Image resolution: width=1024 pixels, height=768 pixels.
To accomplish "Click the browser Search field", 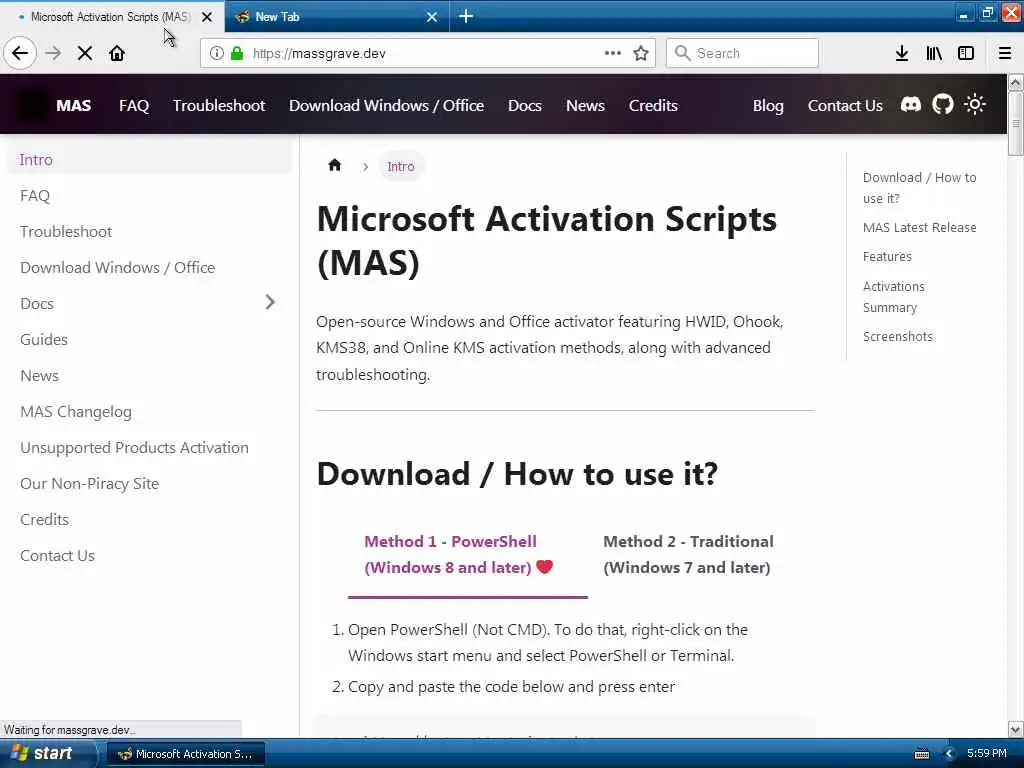I will [743, 53].
